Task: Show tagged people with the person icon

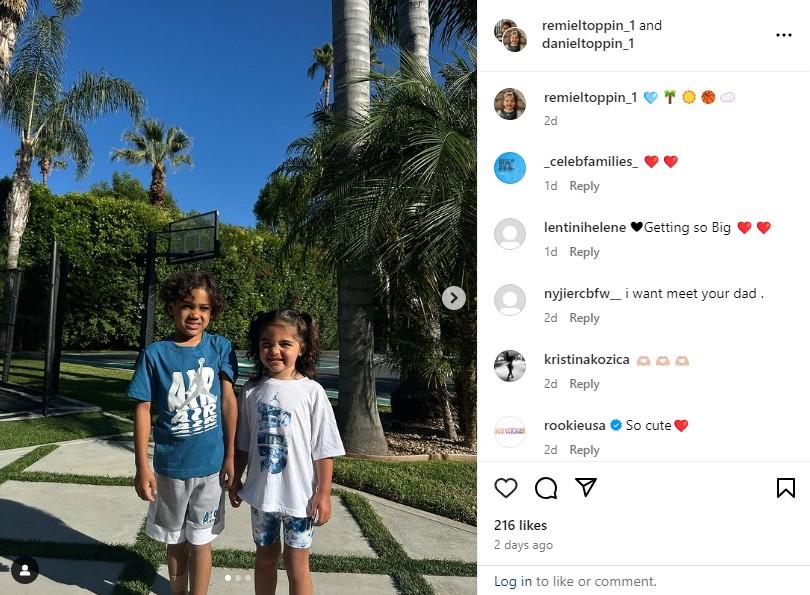Action: coord(24,570)
